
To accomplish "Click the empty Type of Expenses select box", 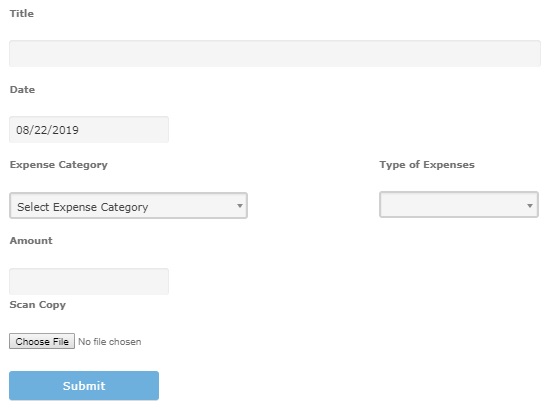I will click(x=459, y=205).
